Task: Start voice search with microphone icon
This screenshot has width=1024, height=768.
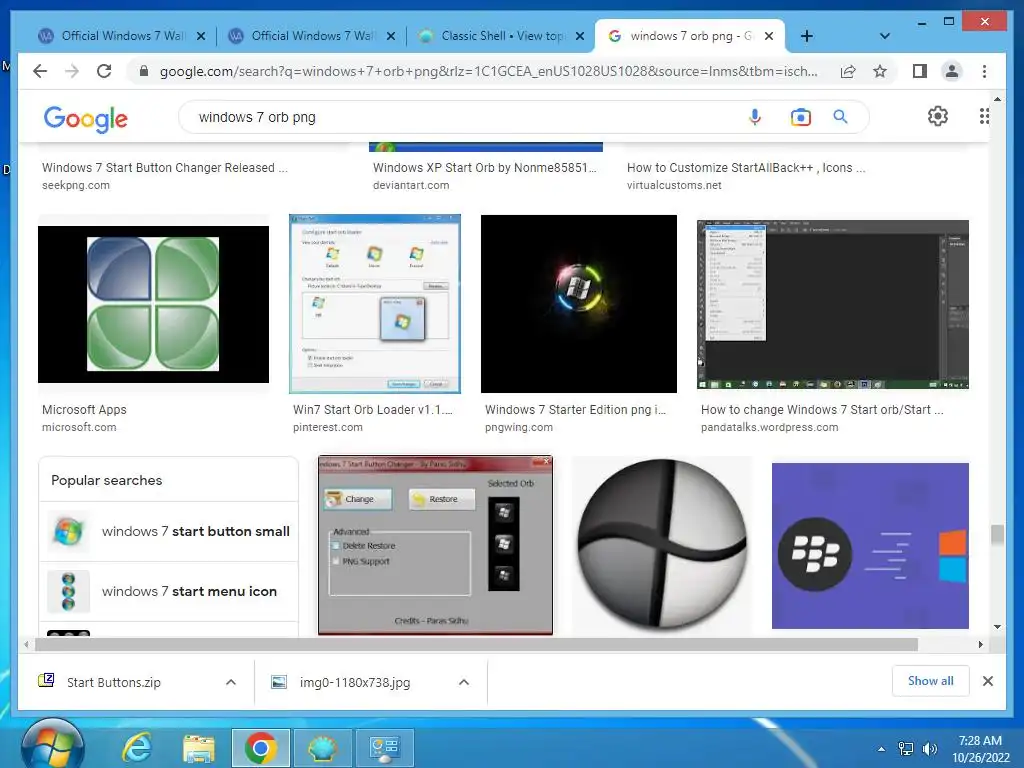Action: coord(754,117)
